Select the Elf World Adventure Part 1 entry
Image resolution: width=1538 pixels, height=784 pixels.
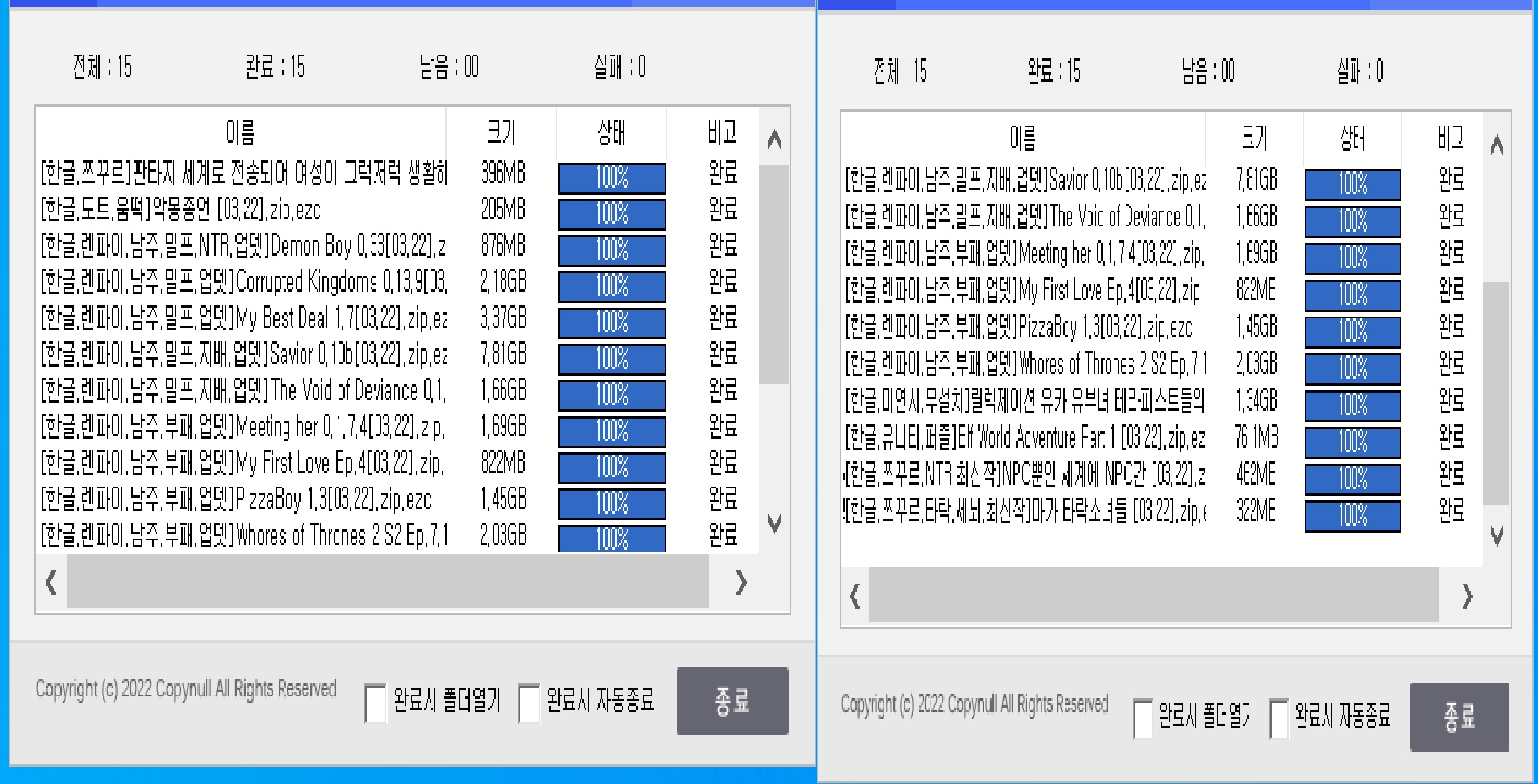[x=1025, y=438]
